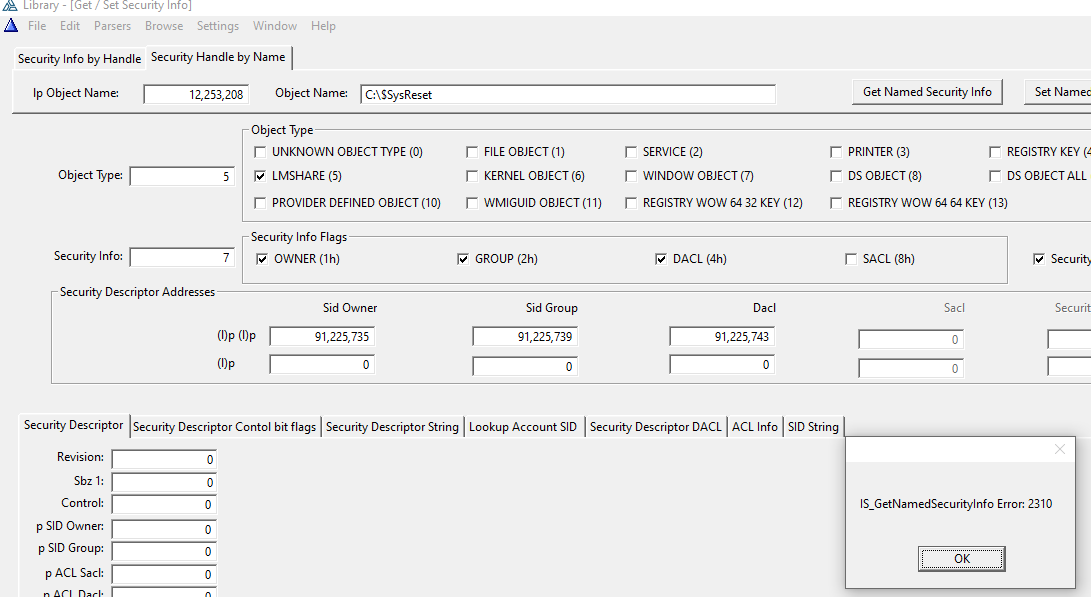
Task: Enable the FILE OBJECT (1) checkbox
Action: [x=472, y=152]
